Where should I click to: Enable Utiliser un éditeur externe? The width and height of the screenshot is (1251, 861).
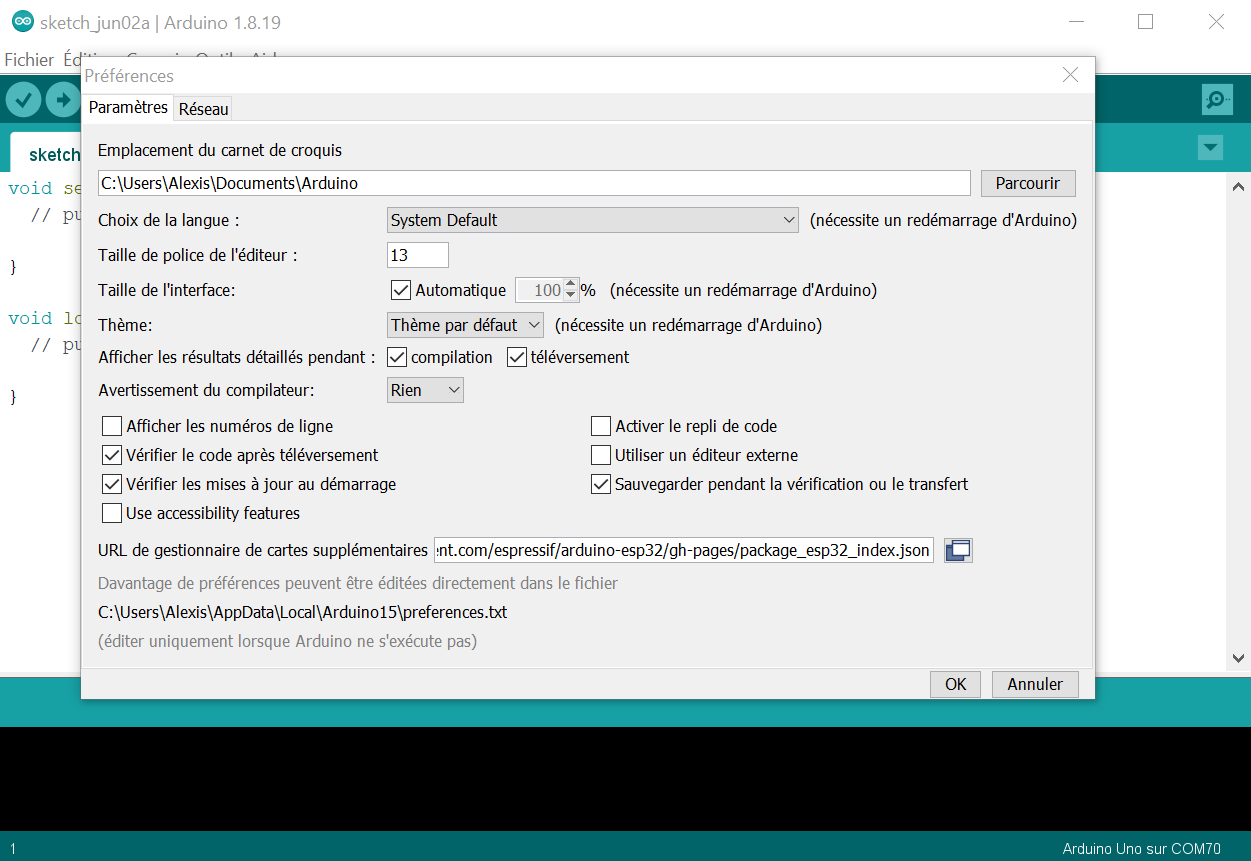tap(601, 455)
